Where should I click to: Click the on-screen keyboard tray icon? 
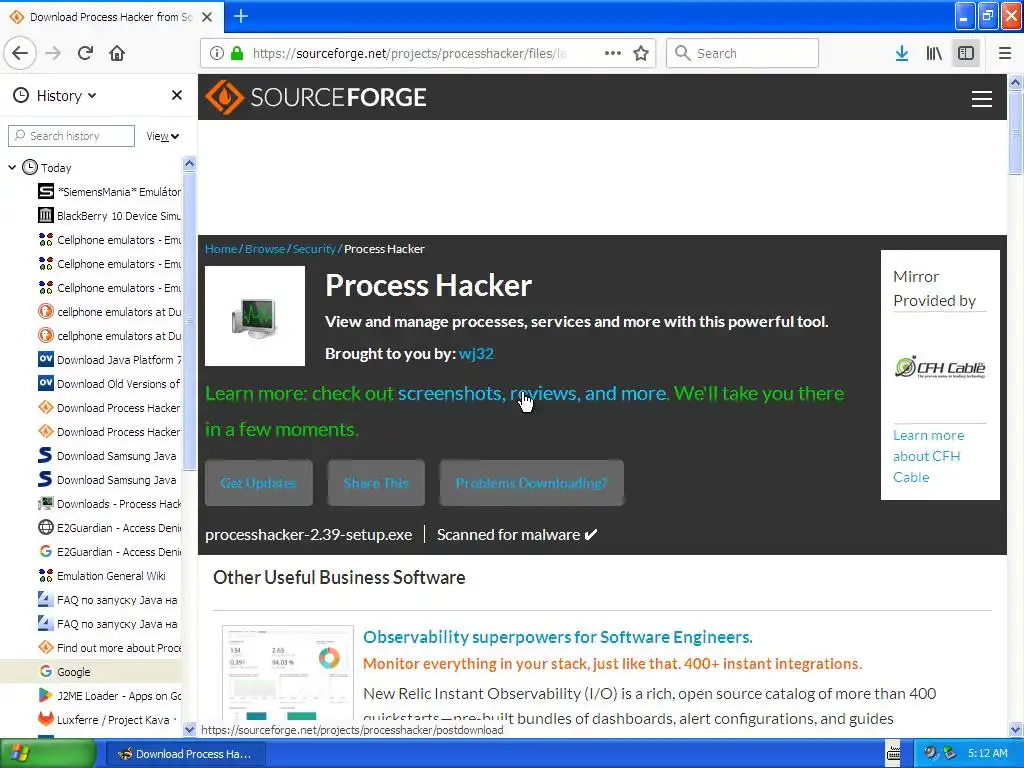[x=893, y=754]
